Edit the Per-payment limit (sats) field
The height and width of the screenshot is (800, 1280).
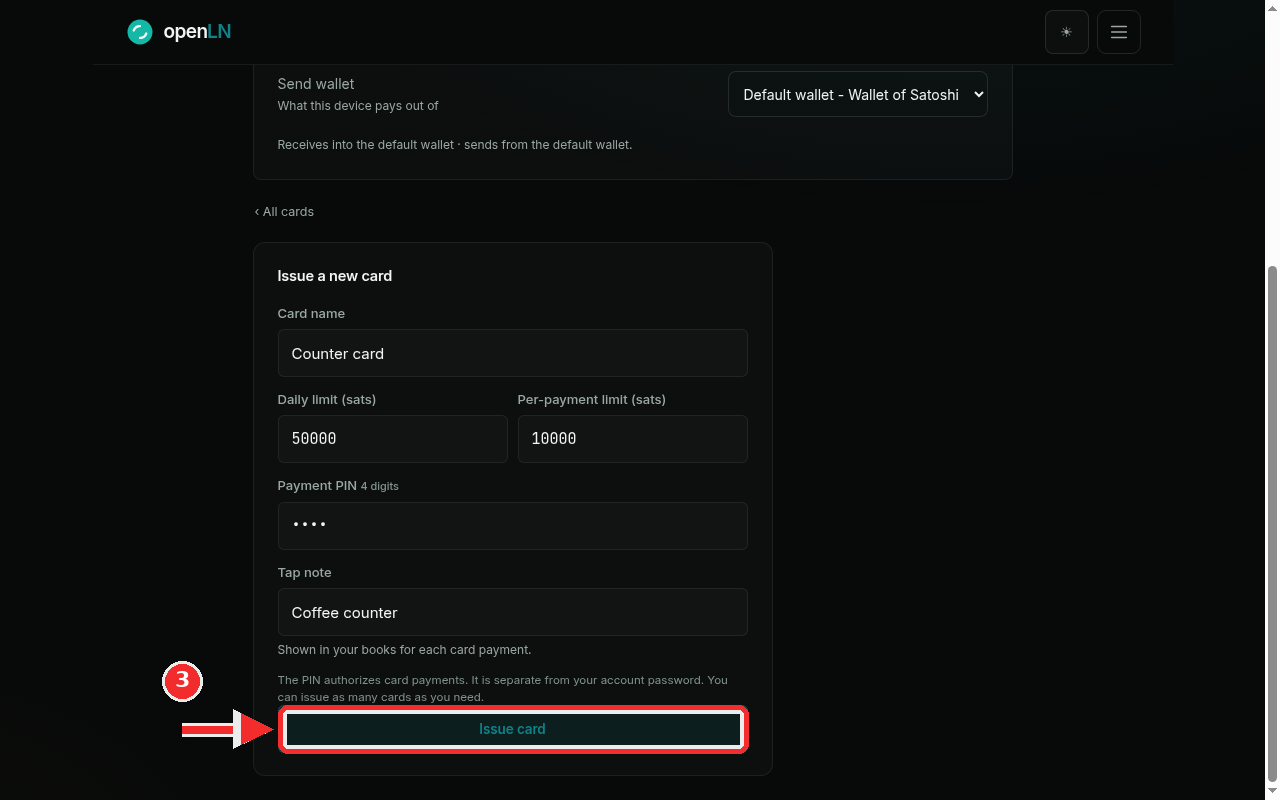633,439
